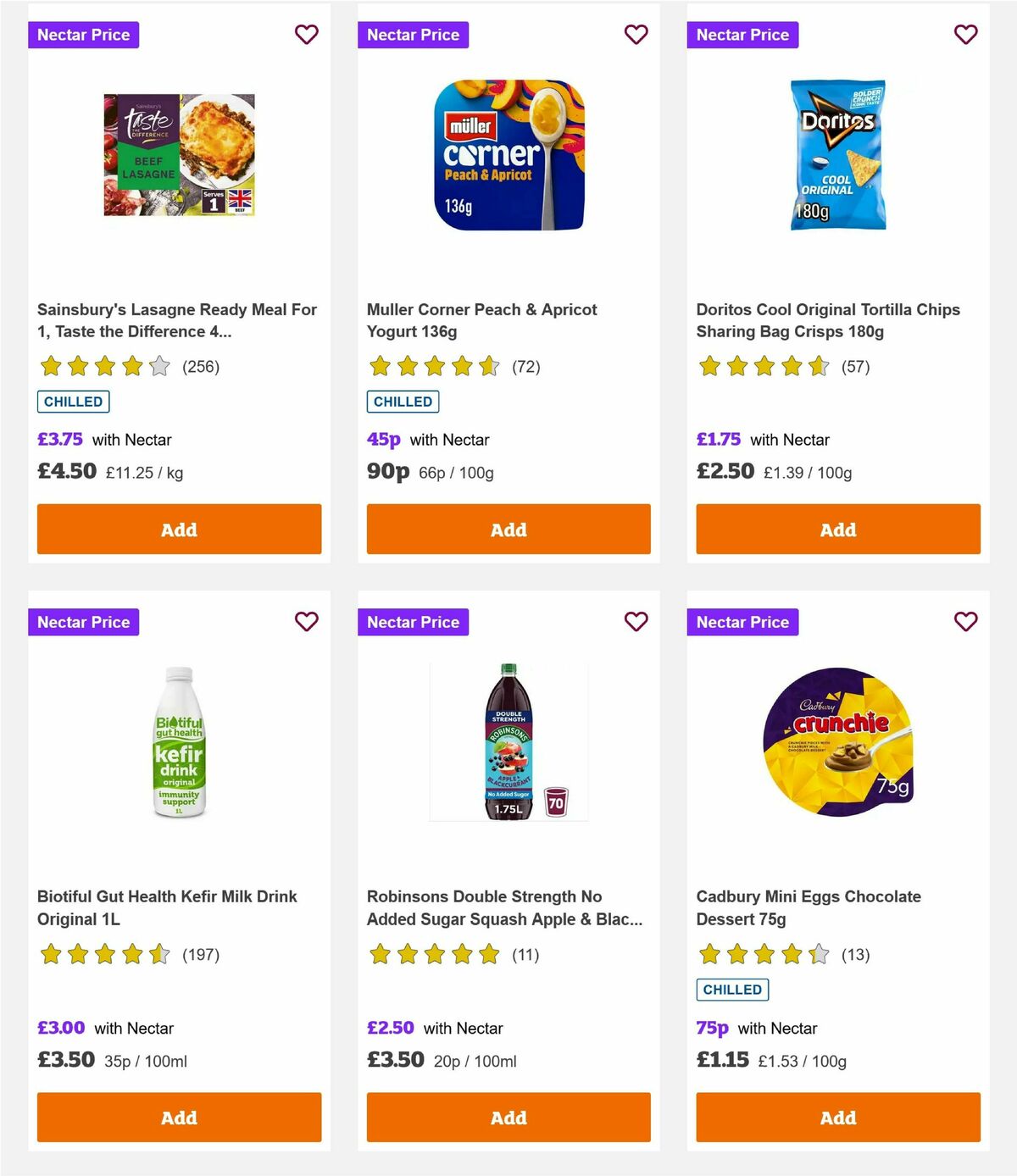Open the Nectar Price badge on the lasagne
The width and height of the screenshot is (1017, 1176).
click(84, 35)
